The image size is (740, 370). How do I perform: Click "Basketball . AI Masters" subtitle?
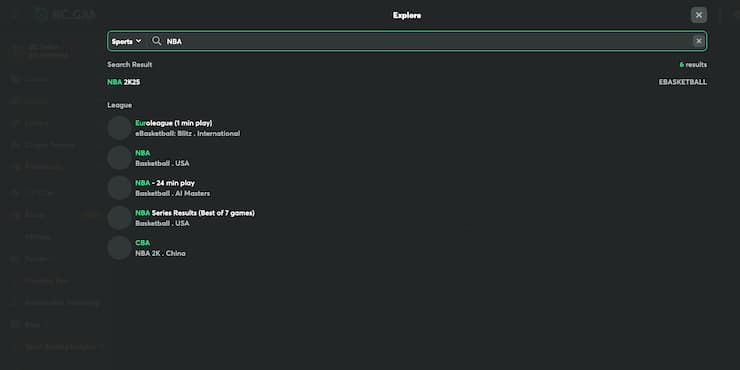pos(172,193)
